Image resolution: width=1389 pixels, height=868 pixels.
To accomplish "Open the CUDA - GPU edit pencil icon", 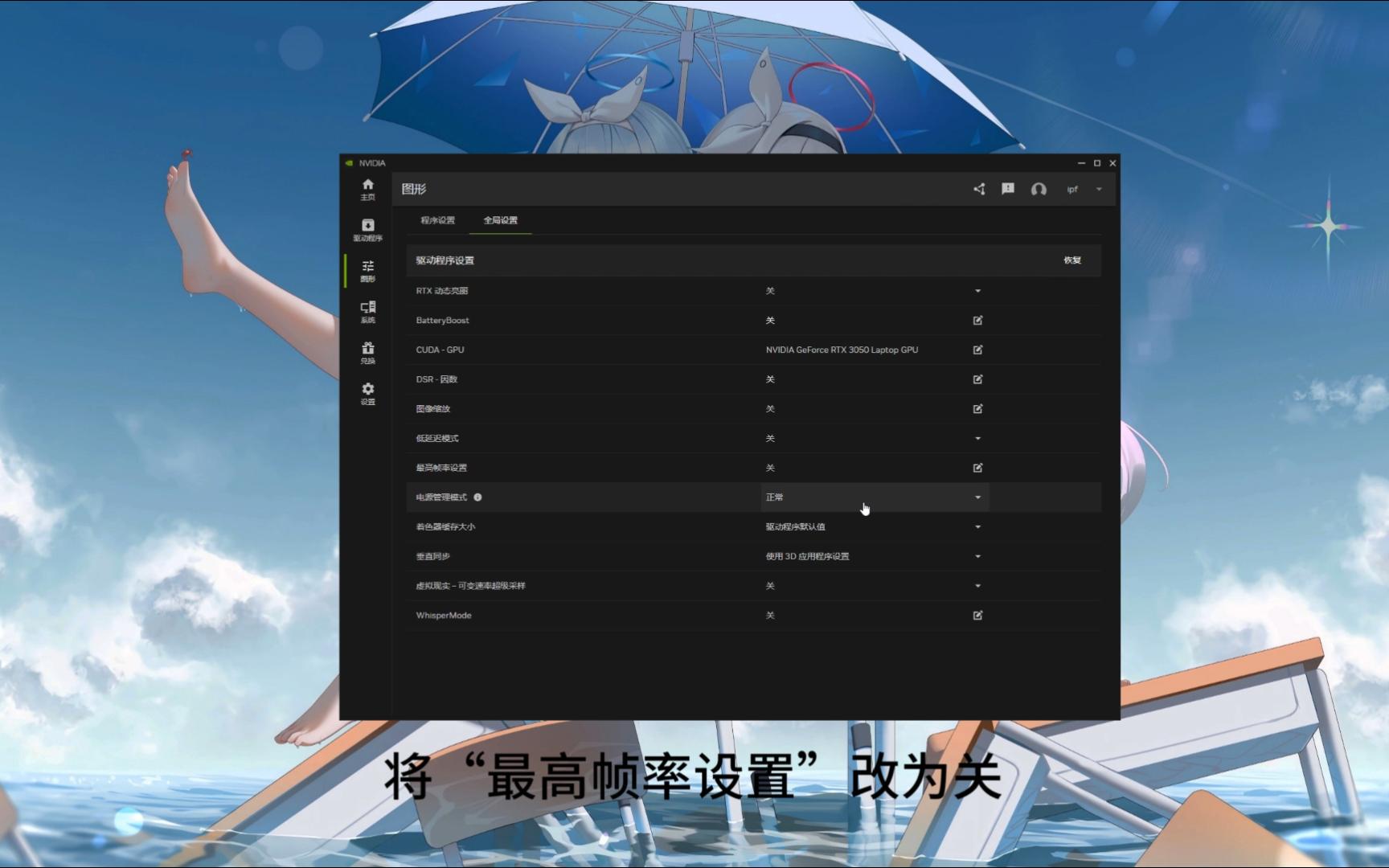I will pyautogui.click(x=977, y=350).
